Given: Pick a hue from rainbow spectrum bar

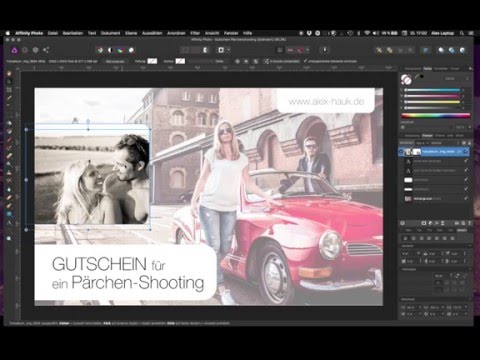Looking at the screenshot, I should (436, 116).
